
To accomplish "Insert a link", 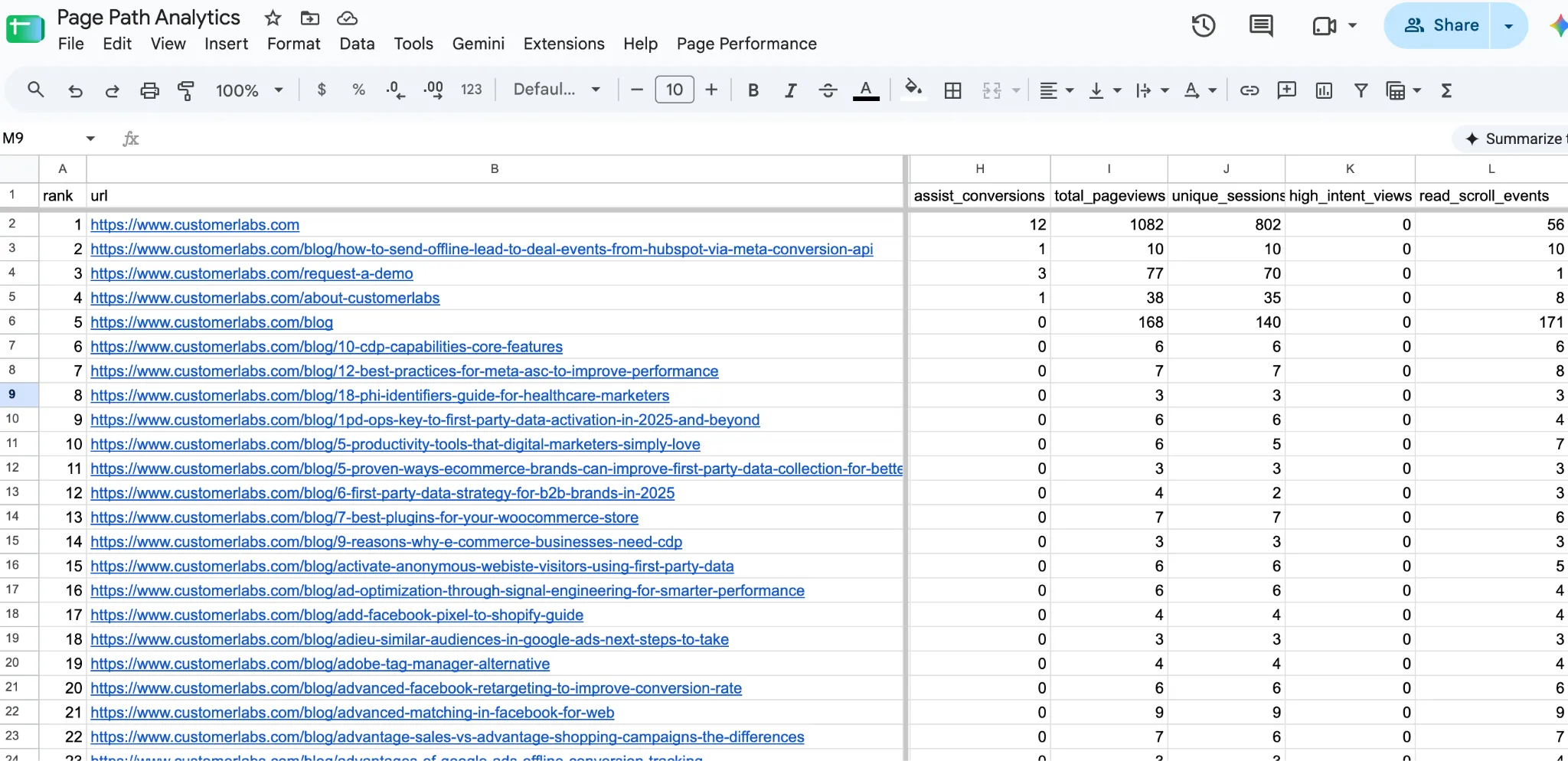I will click(x=1249, y=90).
